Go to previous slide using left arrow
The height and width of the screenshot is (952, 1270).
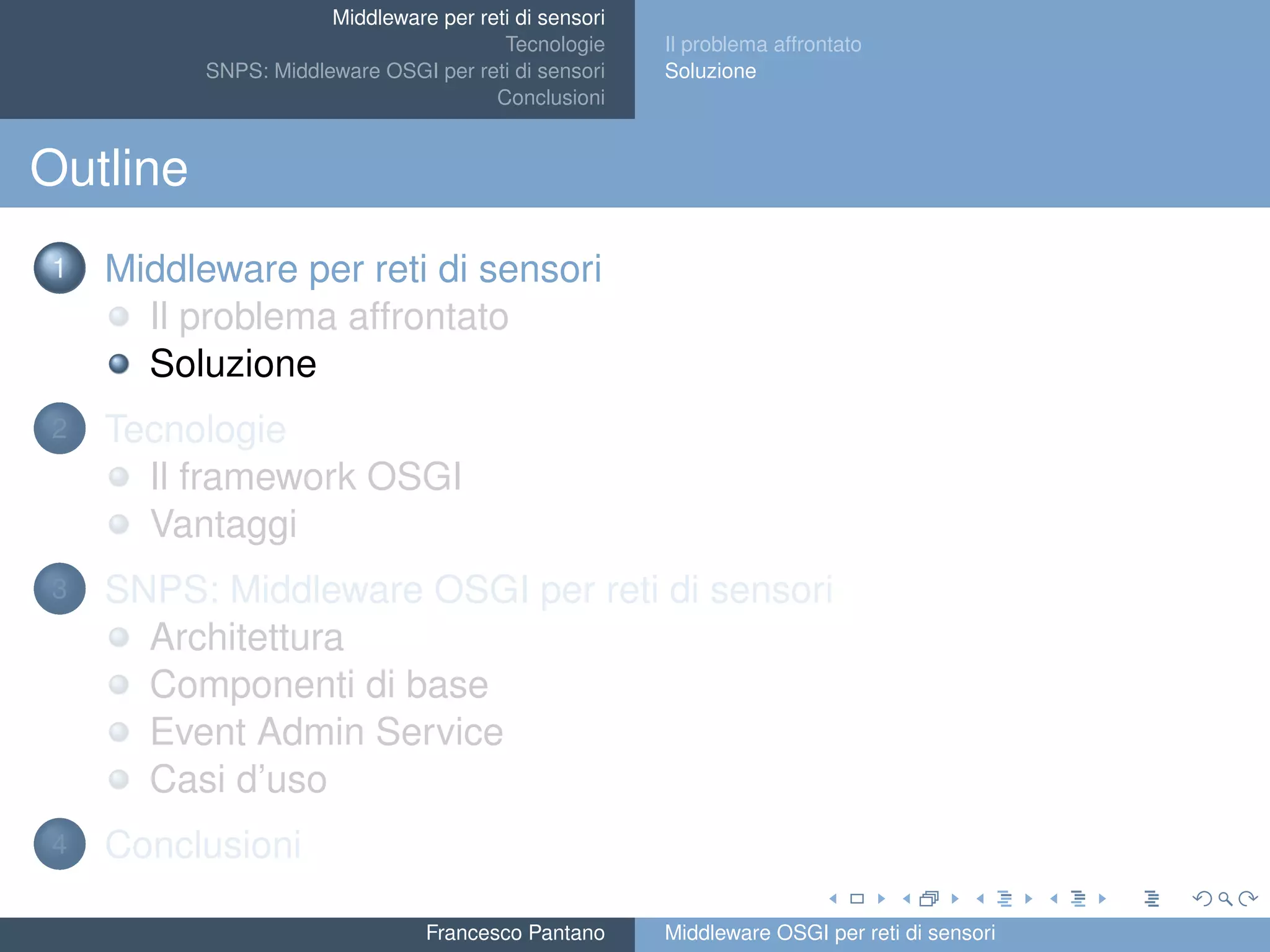(x=833, y=899)
